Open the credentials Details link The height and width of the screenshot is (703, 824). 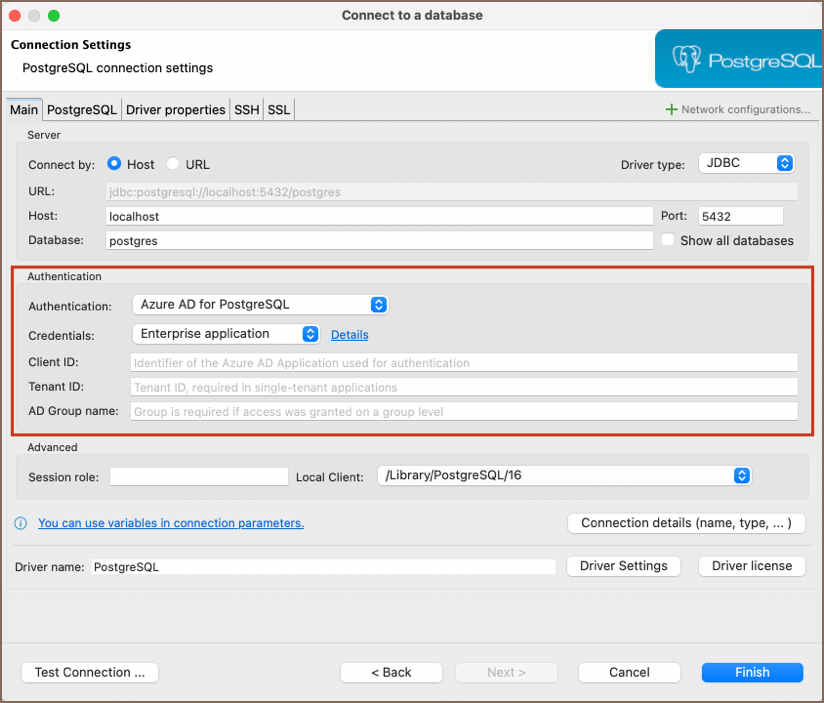[x=349, y=335]
